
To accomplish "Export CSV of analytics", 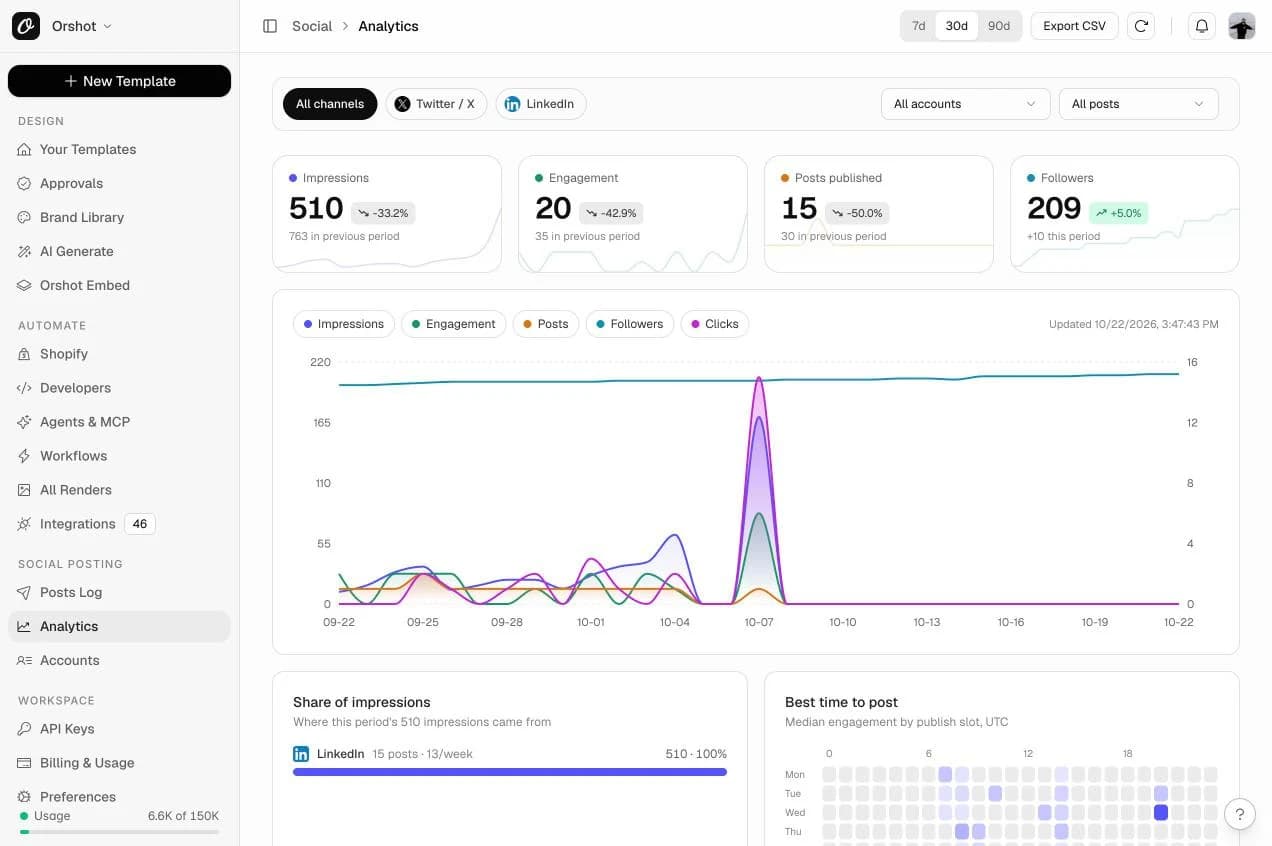I will 1074,26.
